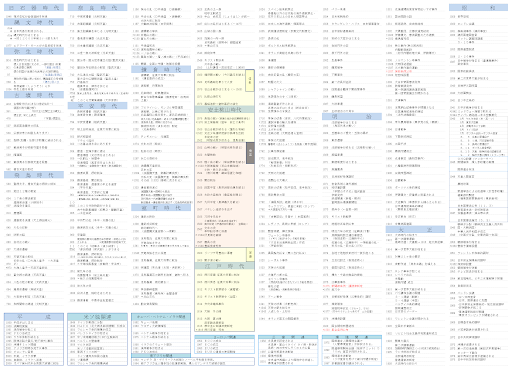Select the 米ソ related box heading
This screenshot has width=512, height=369.
[97, 317]
